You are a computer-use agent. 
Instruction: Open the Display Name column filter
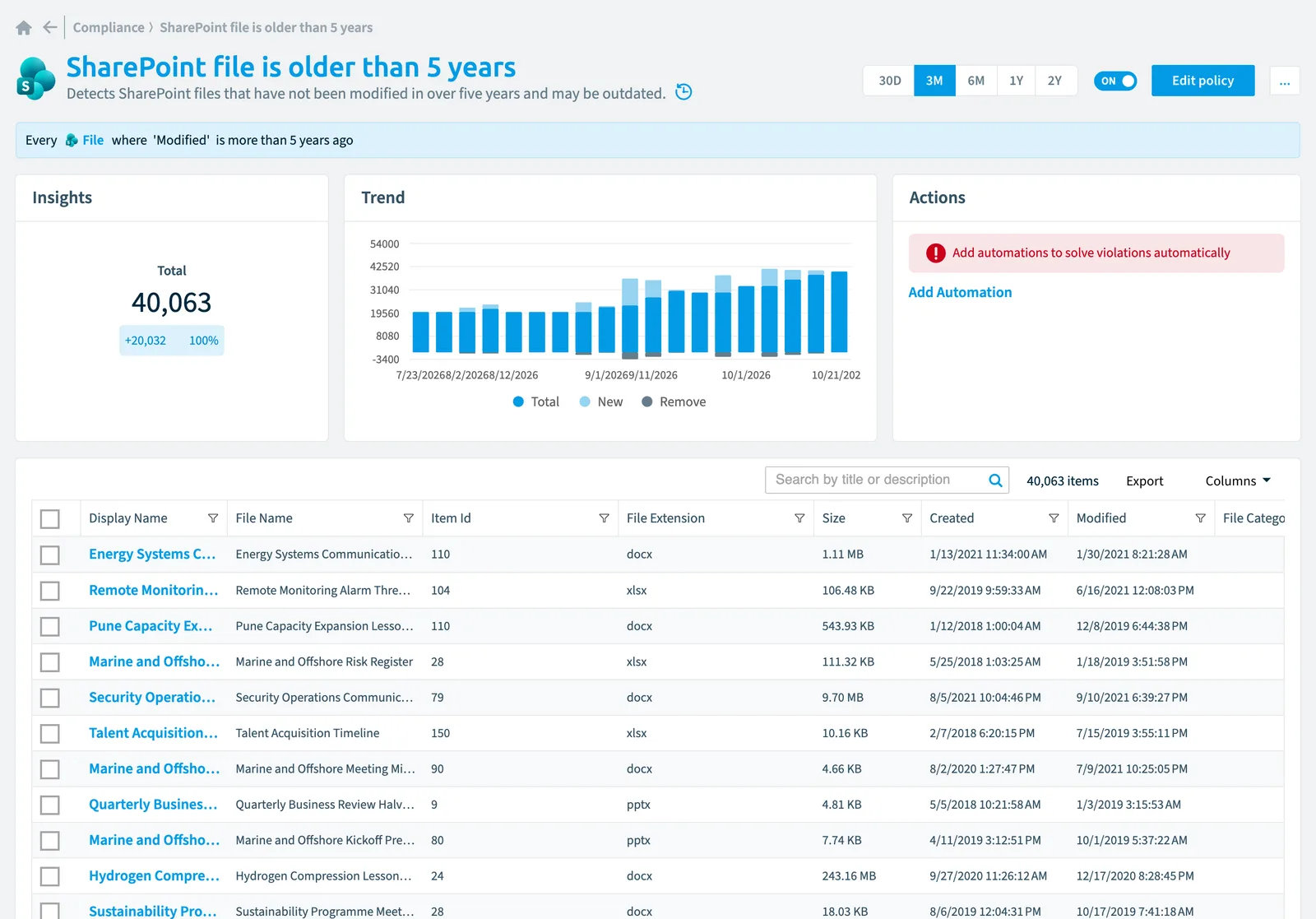tap(213, 518)
